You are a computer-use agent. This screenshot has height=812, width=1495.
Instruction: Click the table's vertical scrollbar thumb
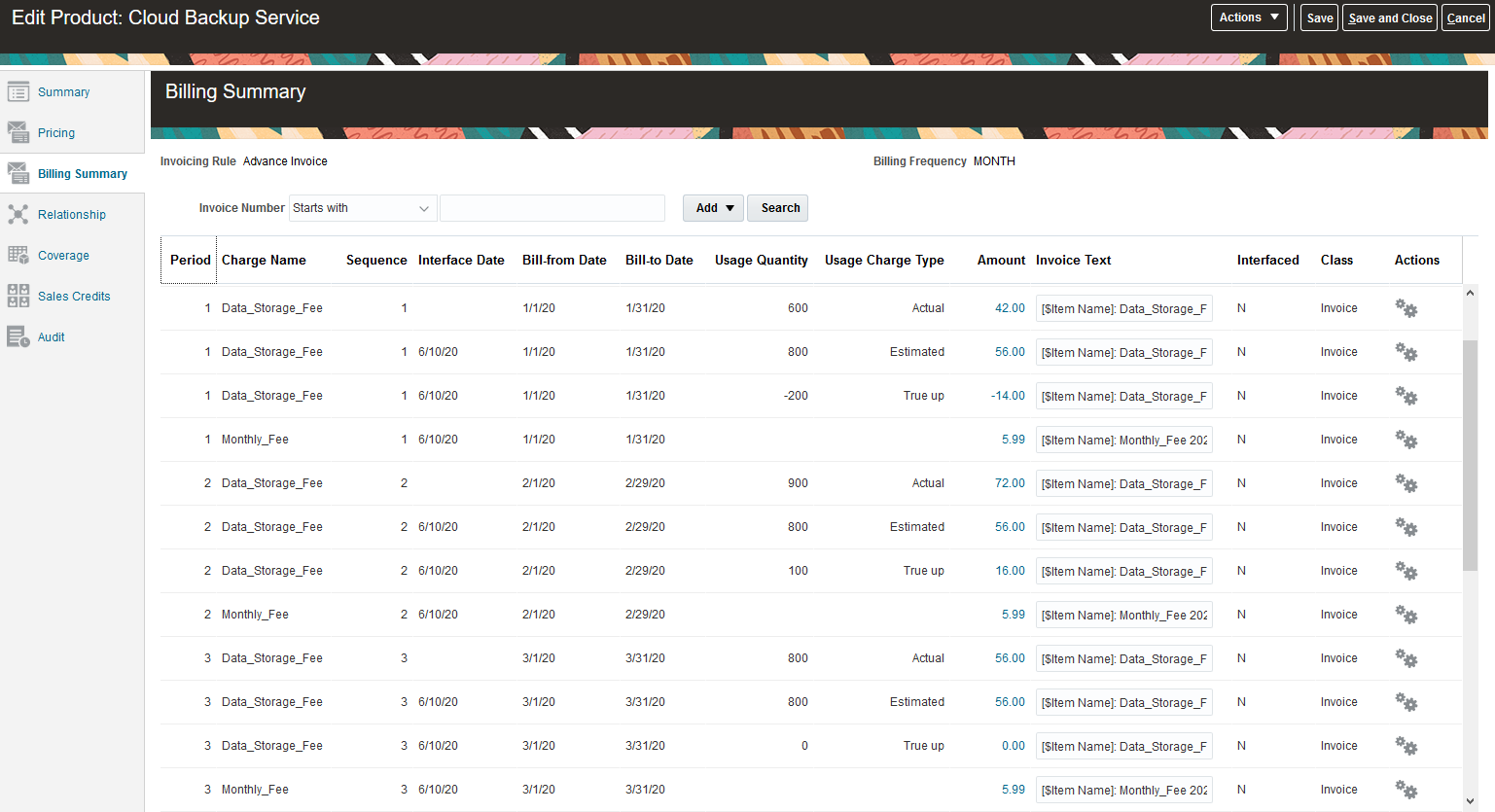[x=1470, y=455]
